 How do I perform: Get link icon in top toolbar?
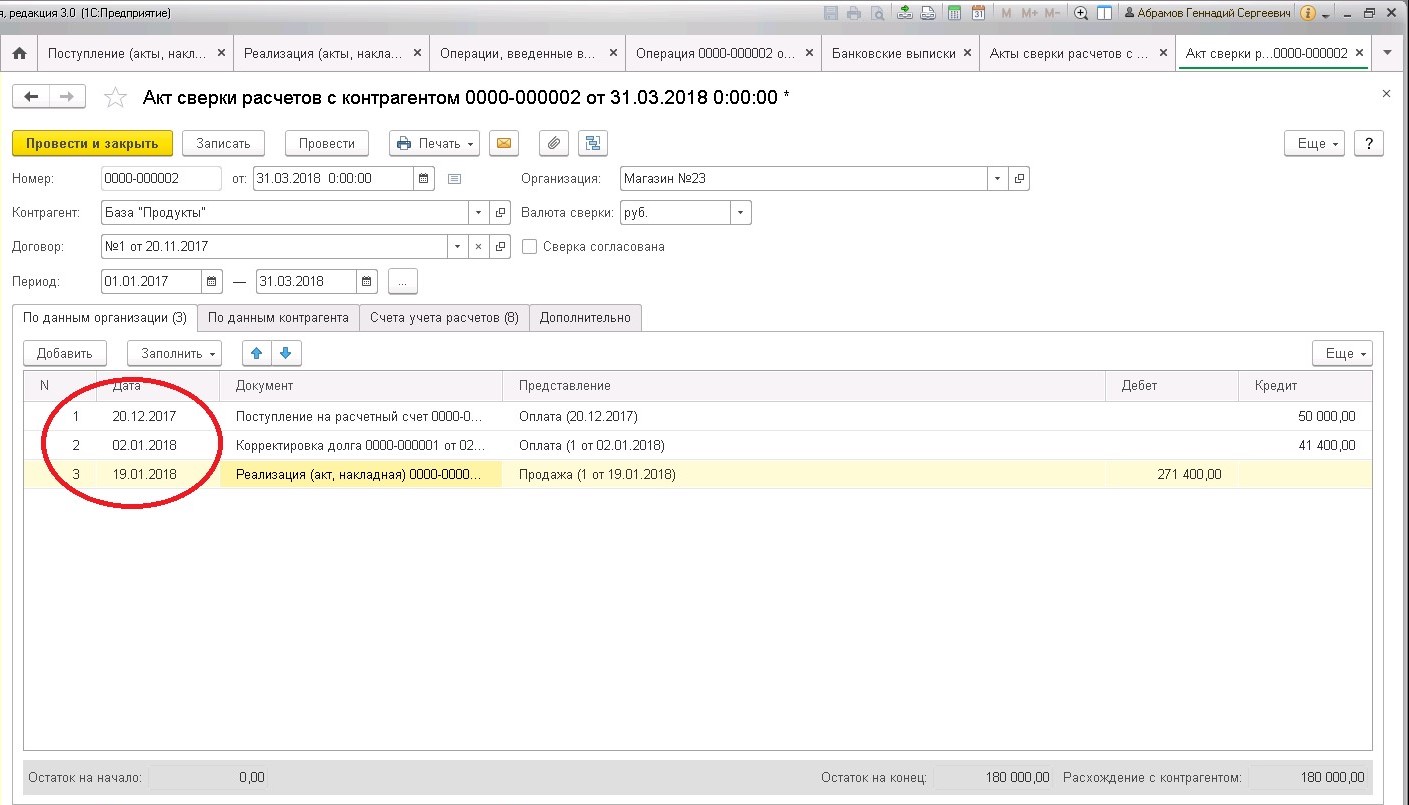[928, 13]
